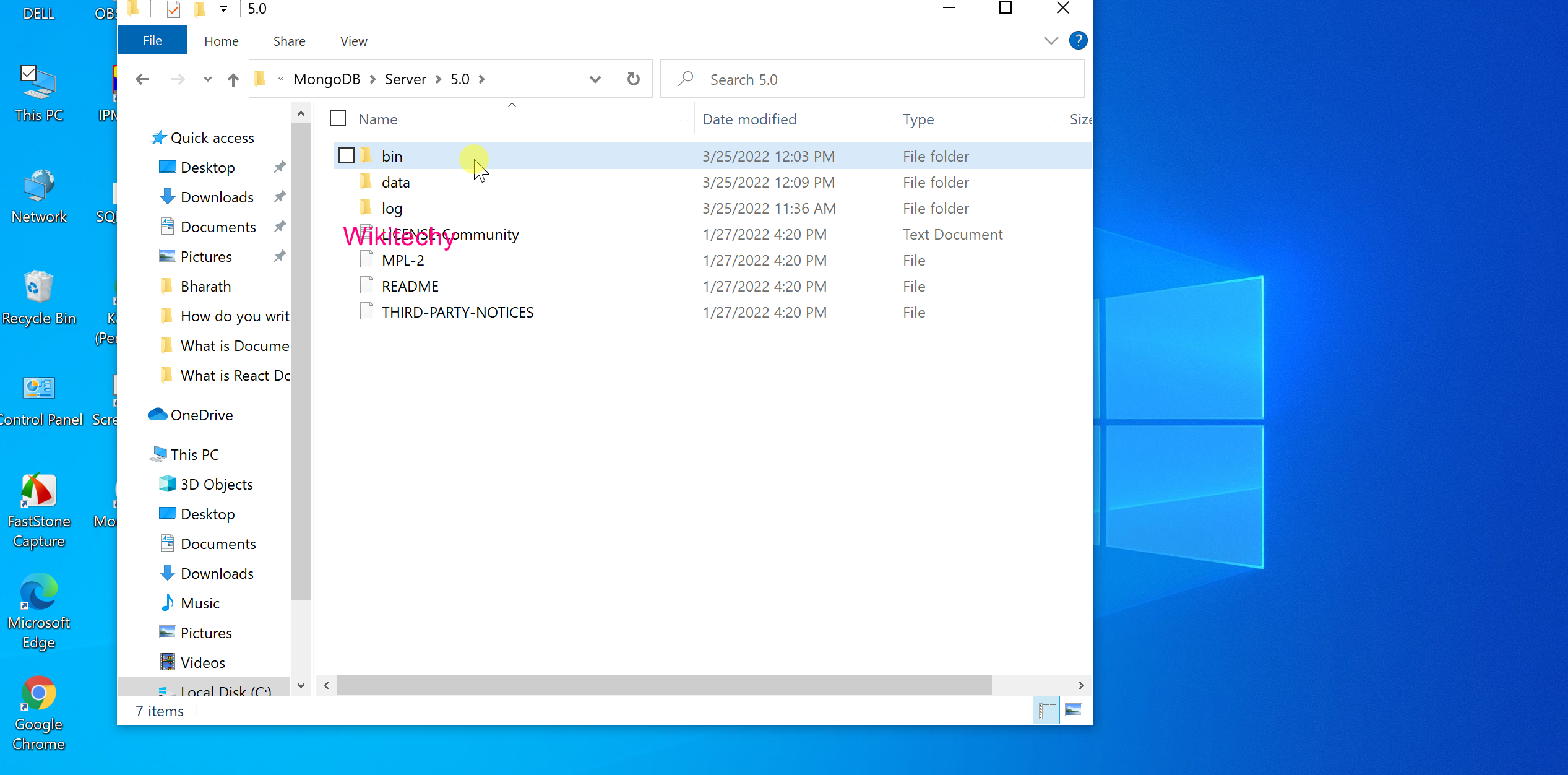Expand the ribbon with the chevron
This screenshot has height=775, width=1568.
1051,41
